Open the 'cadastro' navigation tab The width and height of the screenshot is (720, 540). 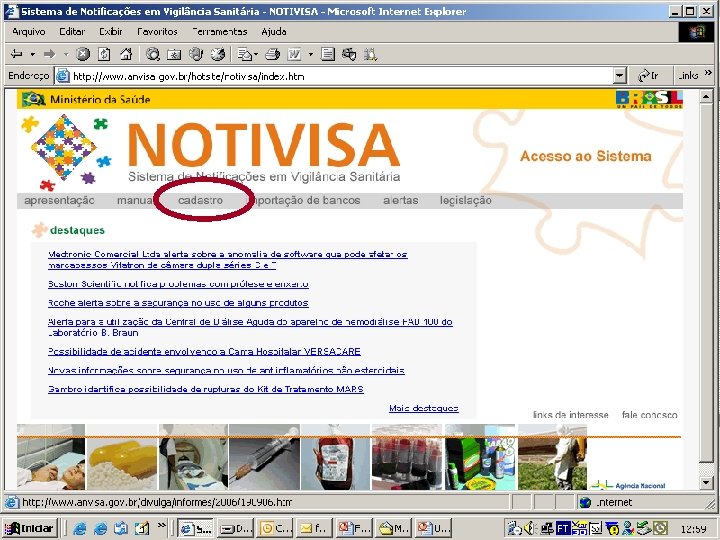(x=201, y=200)
